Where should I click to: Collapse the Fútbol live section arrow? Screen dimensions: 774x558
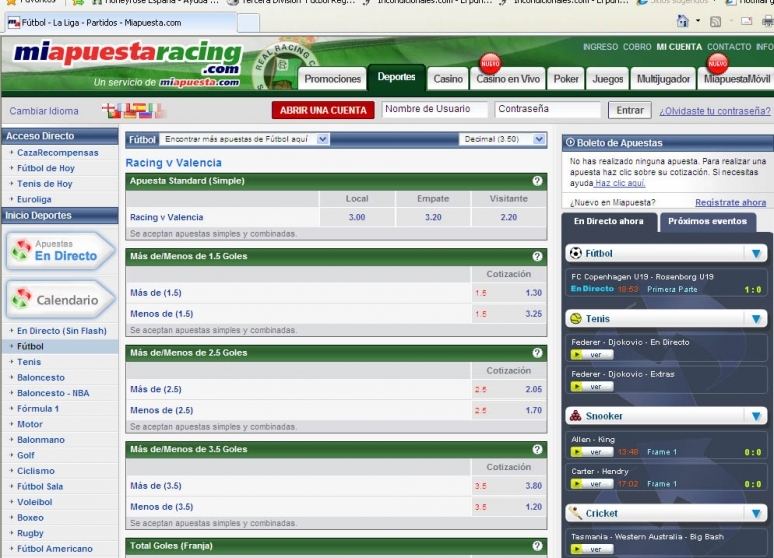(x=756, y=254)
